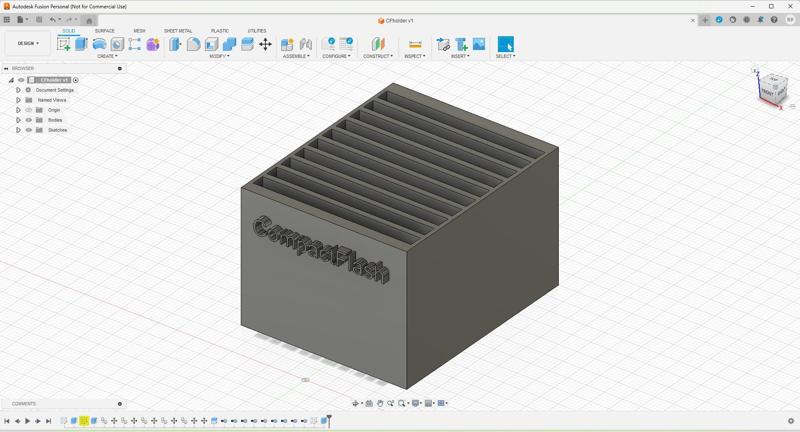Image resolution: width=800 pixels, height=432 pixels.
Task: Open the Assemble dropdown menu
Action: (296, 56)
